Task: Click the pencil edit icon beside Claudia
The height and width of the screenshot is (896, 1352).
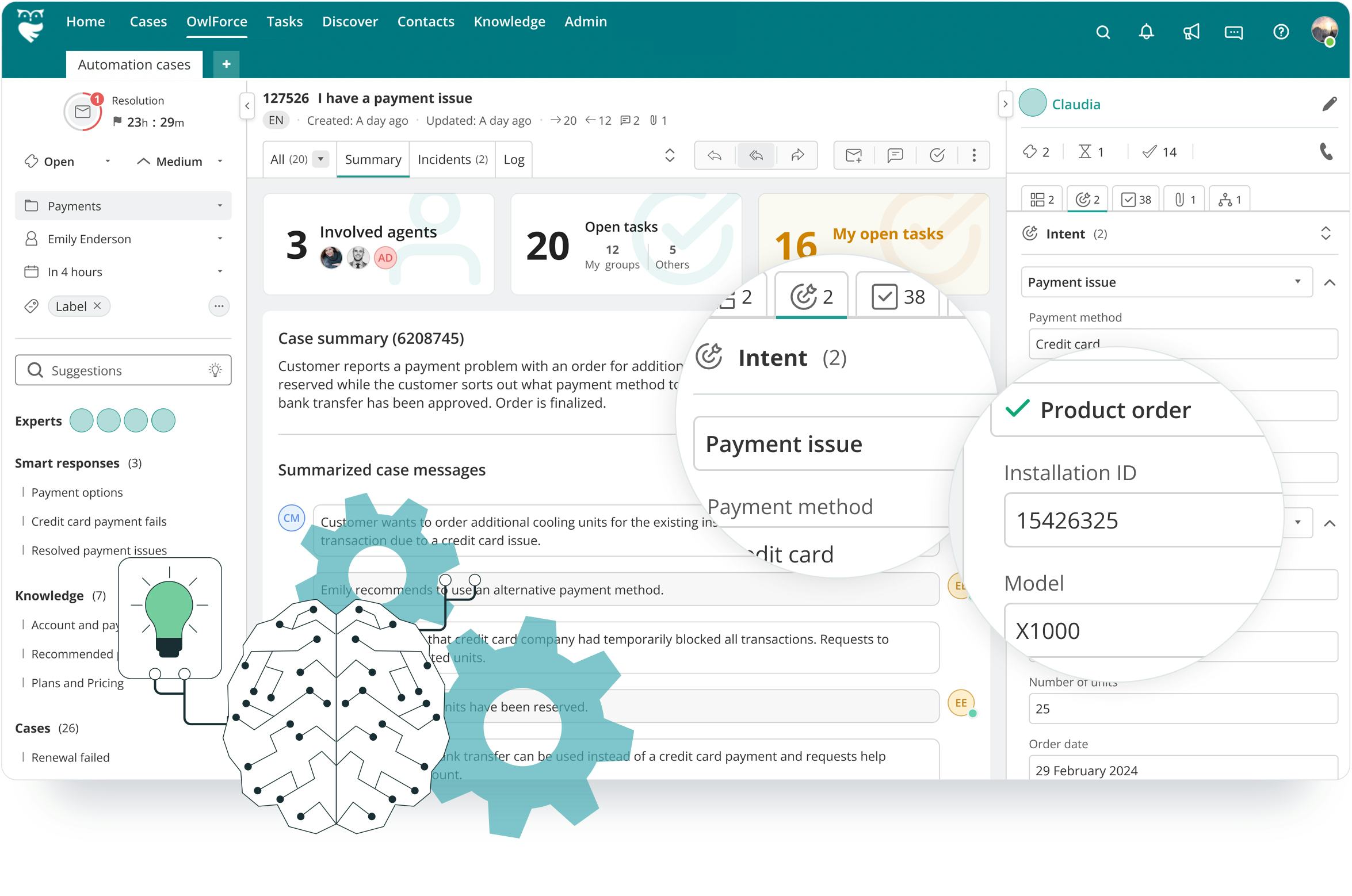Action: [1329, 104]
